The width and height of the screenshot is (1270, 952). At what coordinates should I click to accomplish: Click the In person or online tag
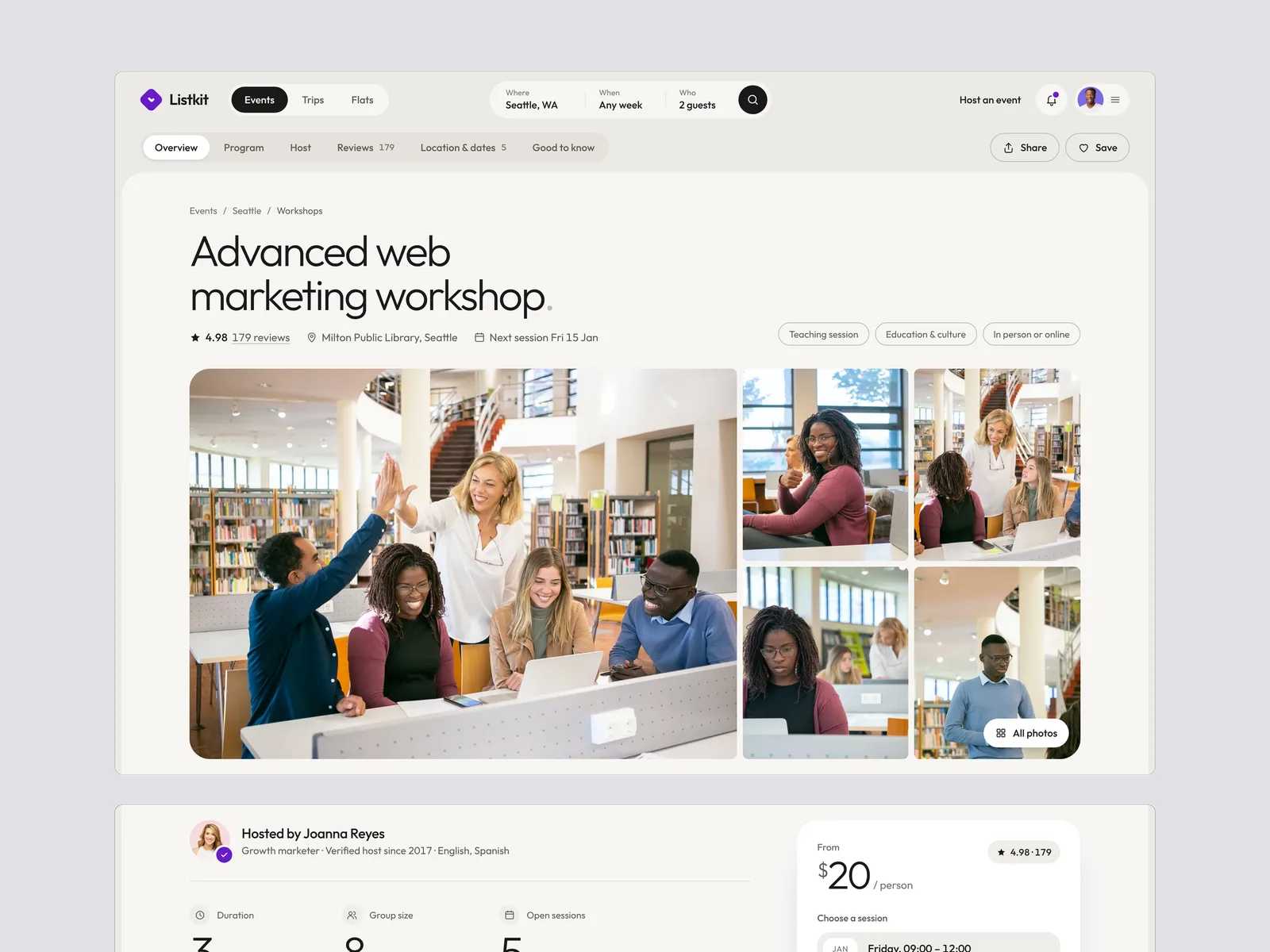tap(1031, 334)
